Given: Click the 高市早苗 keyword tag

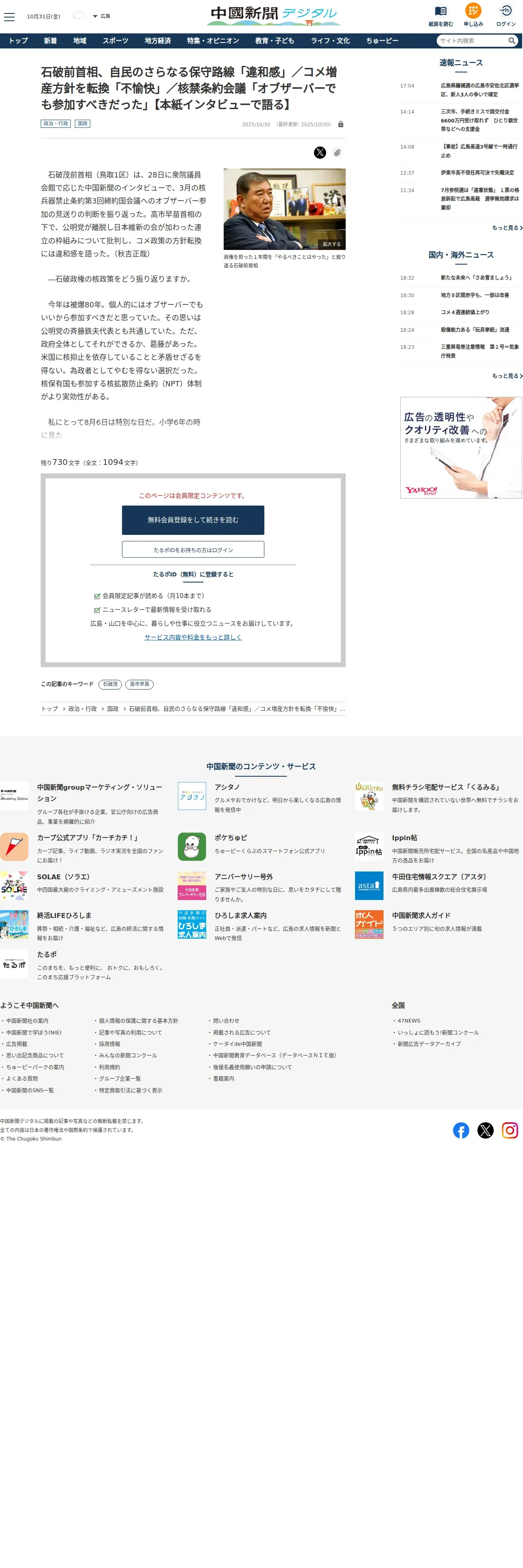Looking at the screenshot, I should (x=139, y=684).
